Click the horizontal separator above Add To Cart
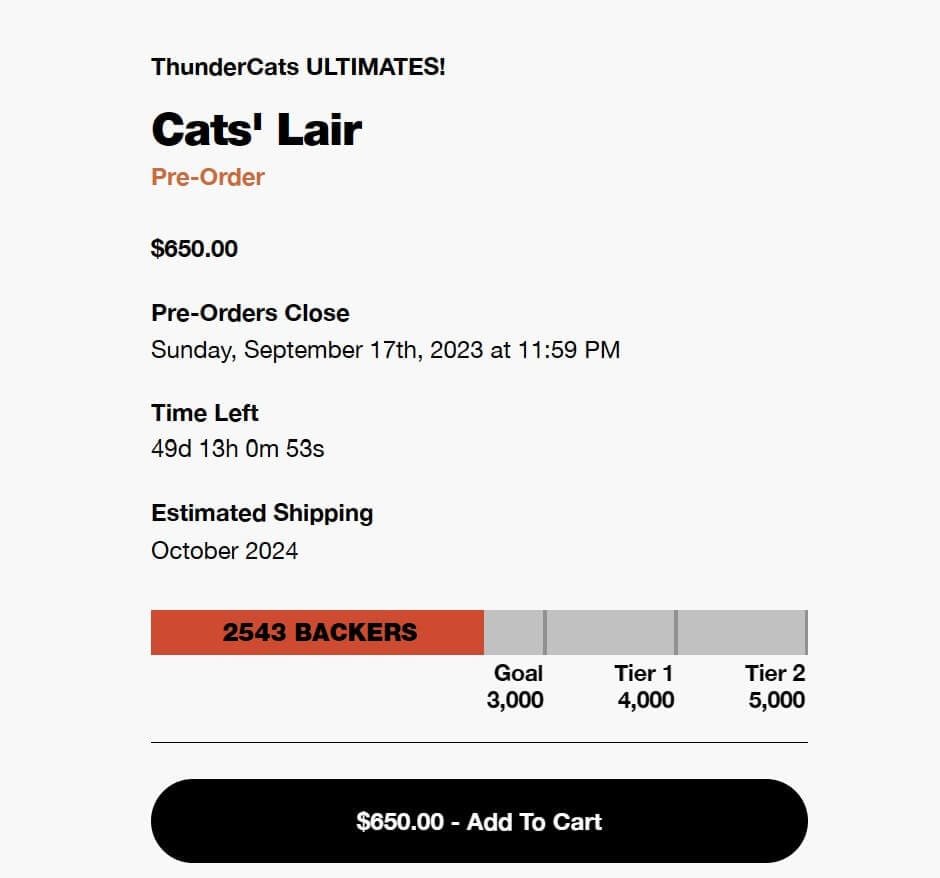940x878 pixels. point(478,743)
